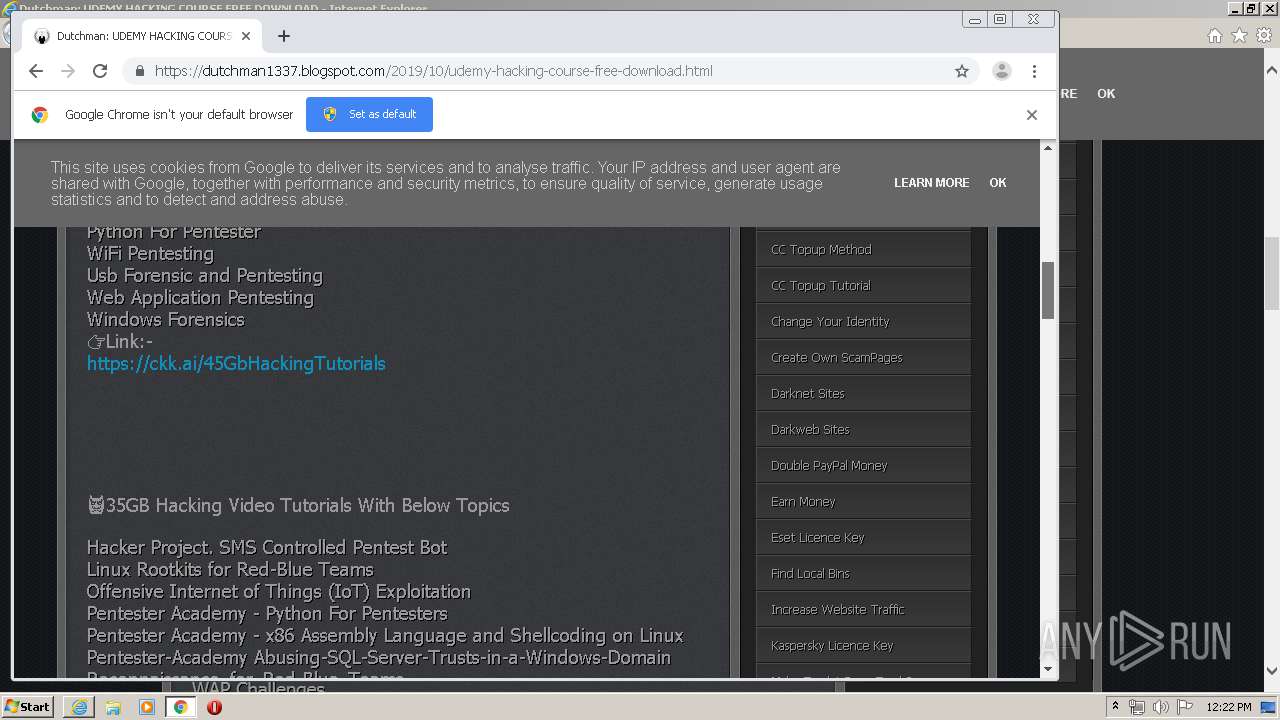1280x720 pixels.
Task: Open Windows Explorer folder taskbar icon
Action: [x=113, y=707]
